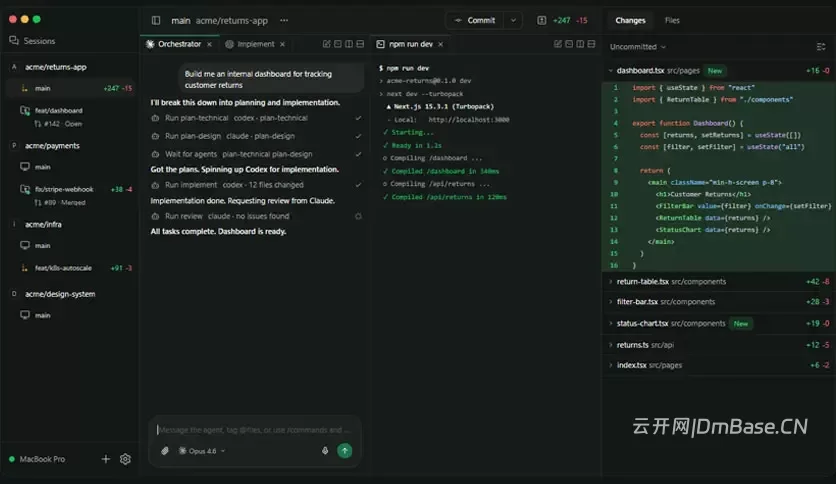Open the Uncommitted filter dropdown
This screenshot has width=836, height=484.
[x=638, y=47]
